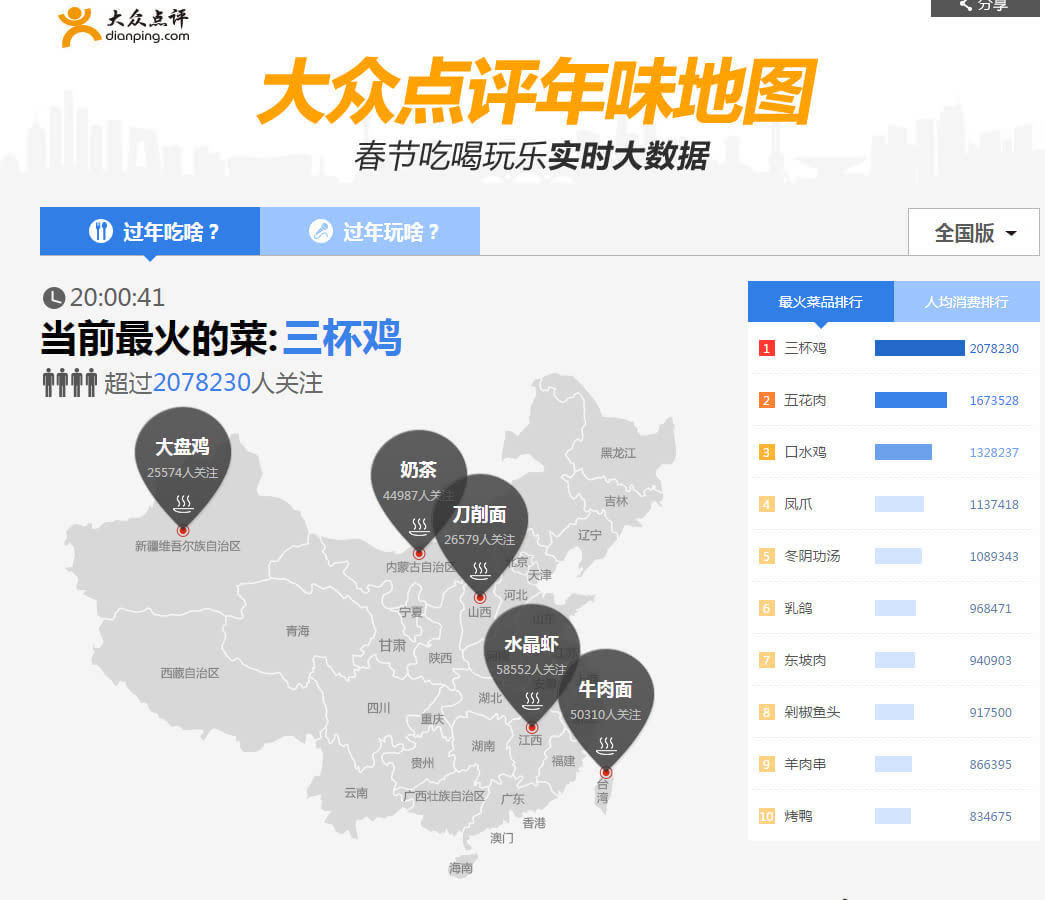Click 云南 province on the map
Screen dimensions: 1045x900
click(356, 793)
